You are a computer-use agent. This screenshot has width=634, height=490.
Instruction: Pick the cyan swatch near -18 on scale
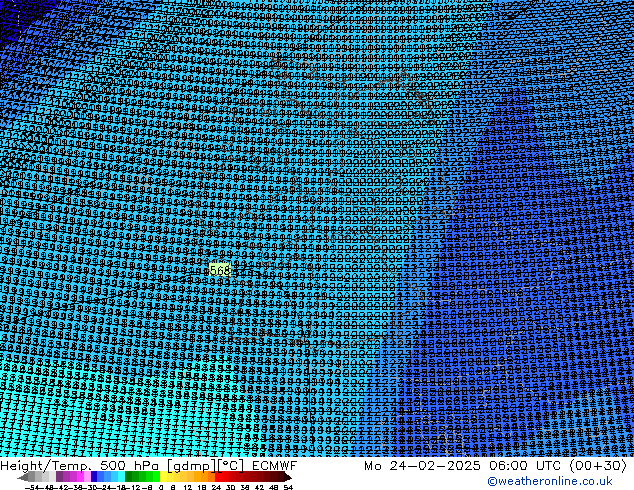[122, 477]
